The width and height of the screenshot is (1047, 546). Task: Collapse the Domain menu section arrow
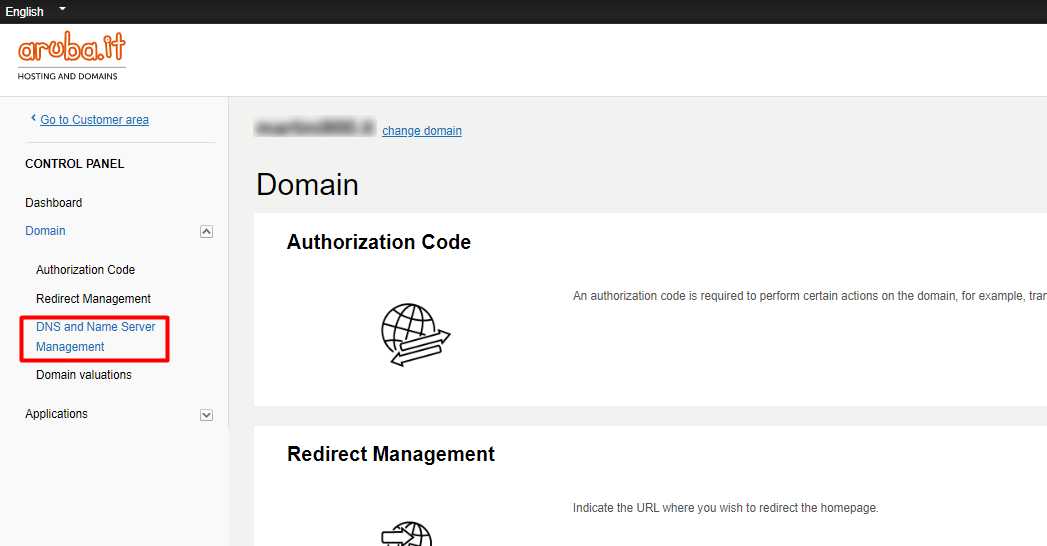point(206,231)
